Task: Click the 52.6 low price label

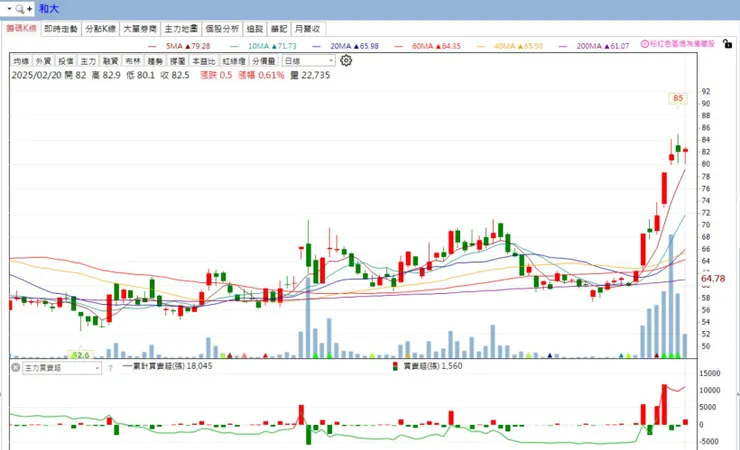Action: (79, 355)
